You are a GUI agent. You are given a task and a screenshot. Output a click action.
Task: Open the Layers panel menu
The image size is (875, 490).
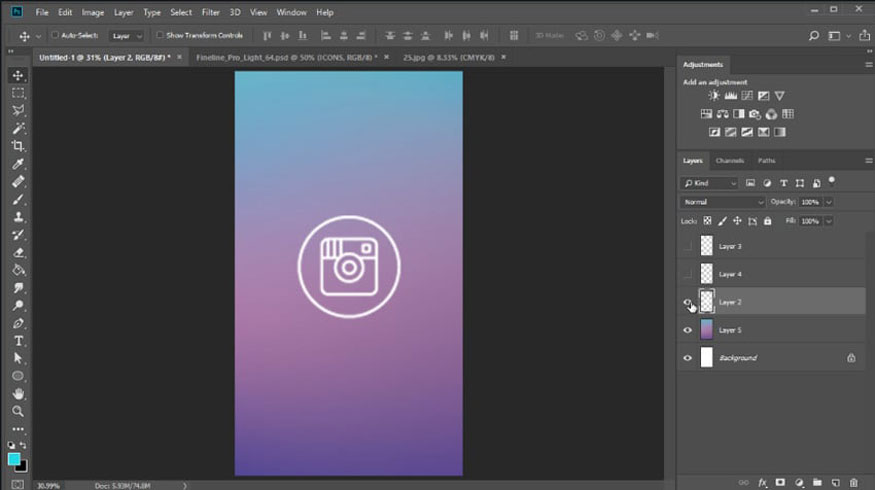(x=868, y=161)
